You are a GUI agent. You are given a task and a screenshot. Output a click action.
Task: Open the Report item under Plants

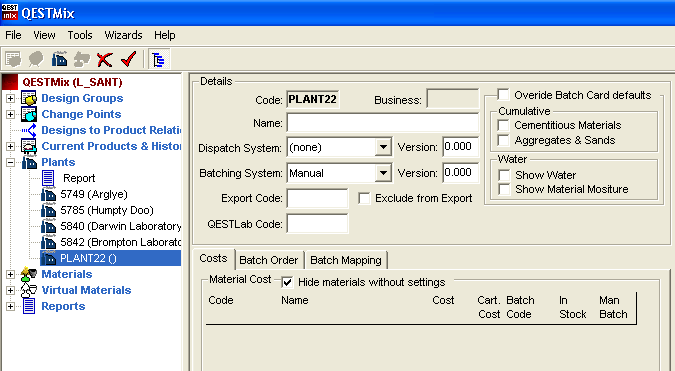tap(79, 178)
